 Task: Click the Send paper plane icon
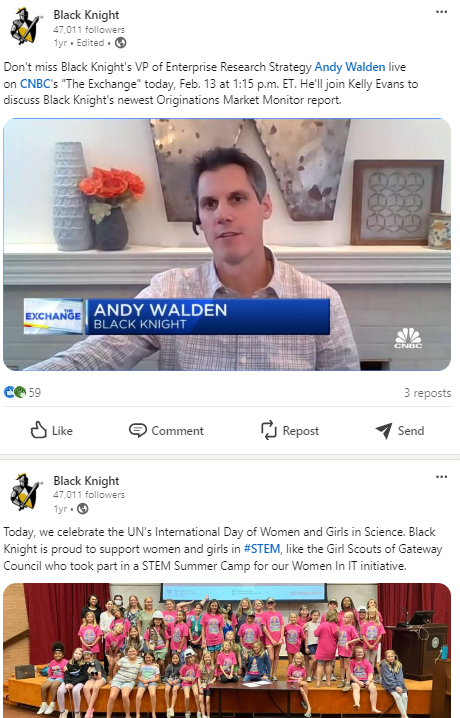[x=384, y=430]
